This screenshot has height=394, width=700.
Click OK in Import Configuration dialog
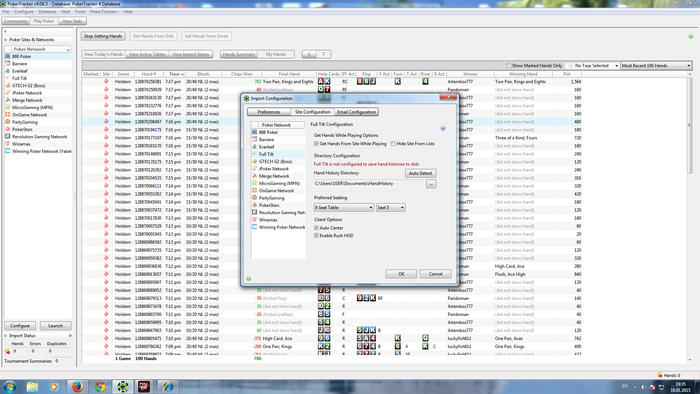coord(401,274)
